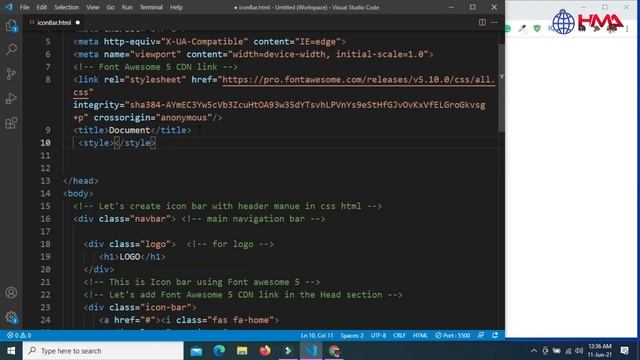Click the taskbar clock showing 12:36 AM
The height and width of the screenshot is (360, 640).
600,350
